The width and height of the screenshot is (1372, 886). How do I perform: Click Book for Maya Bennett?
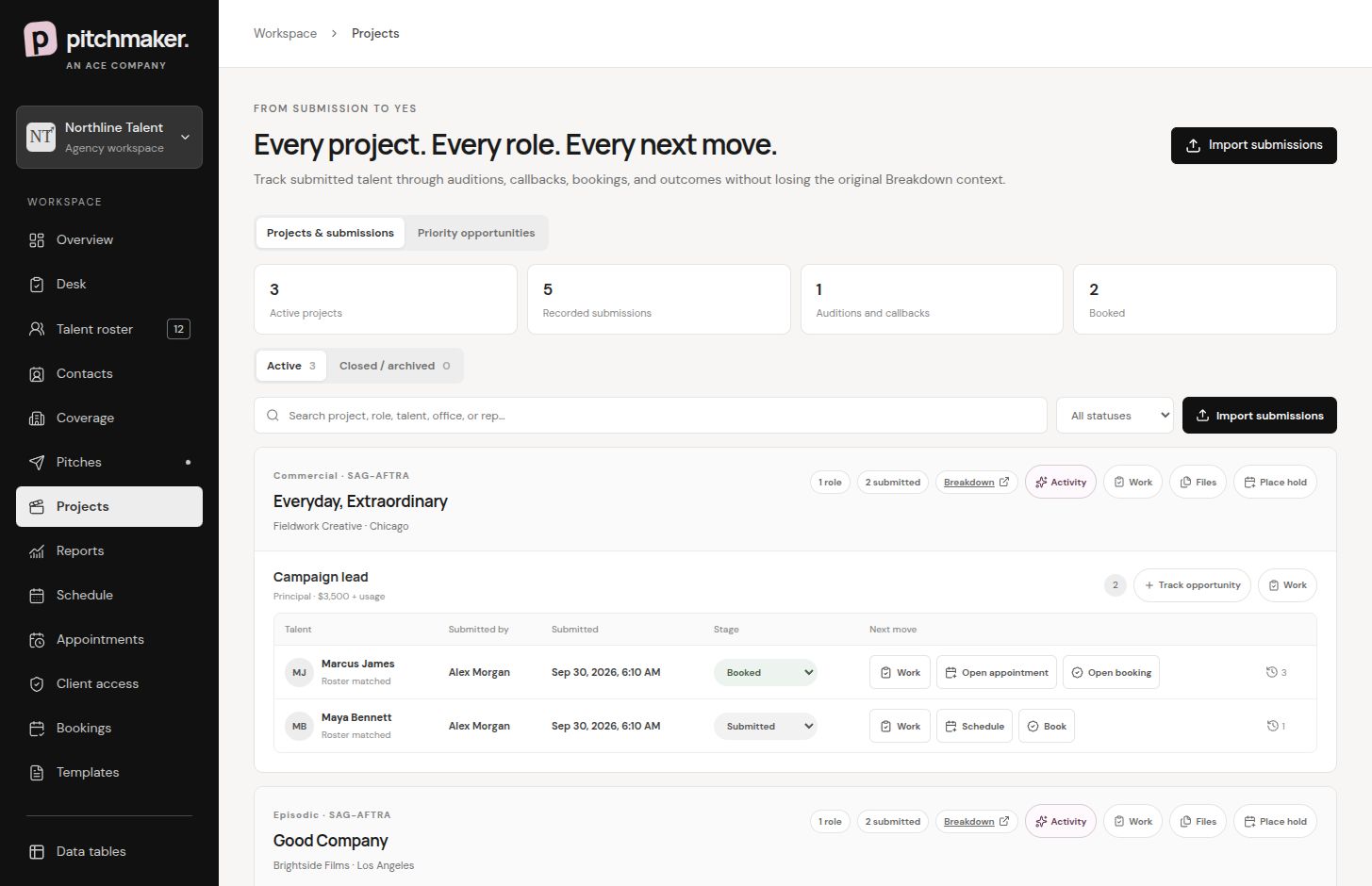point(1047,726)
